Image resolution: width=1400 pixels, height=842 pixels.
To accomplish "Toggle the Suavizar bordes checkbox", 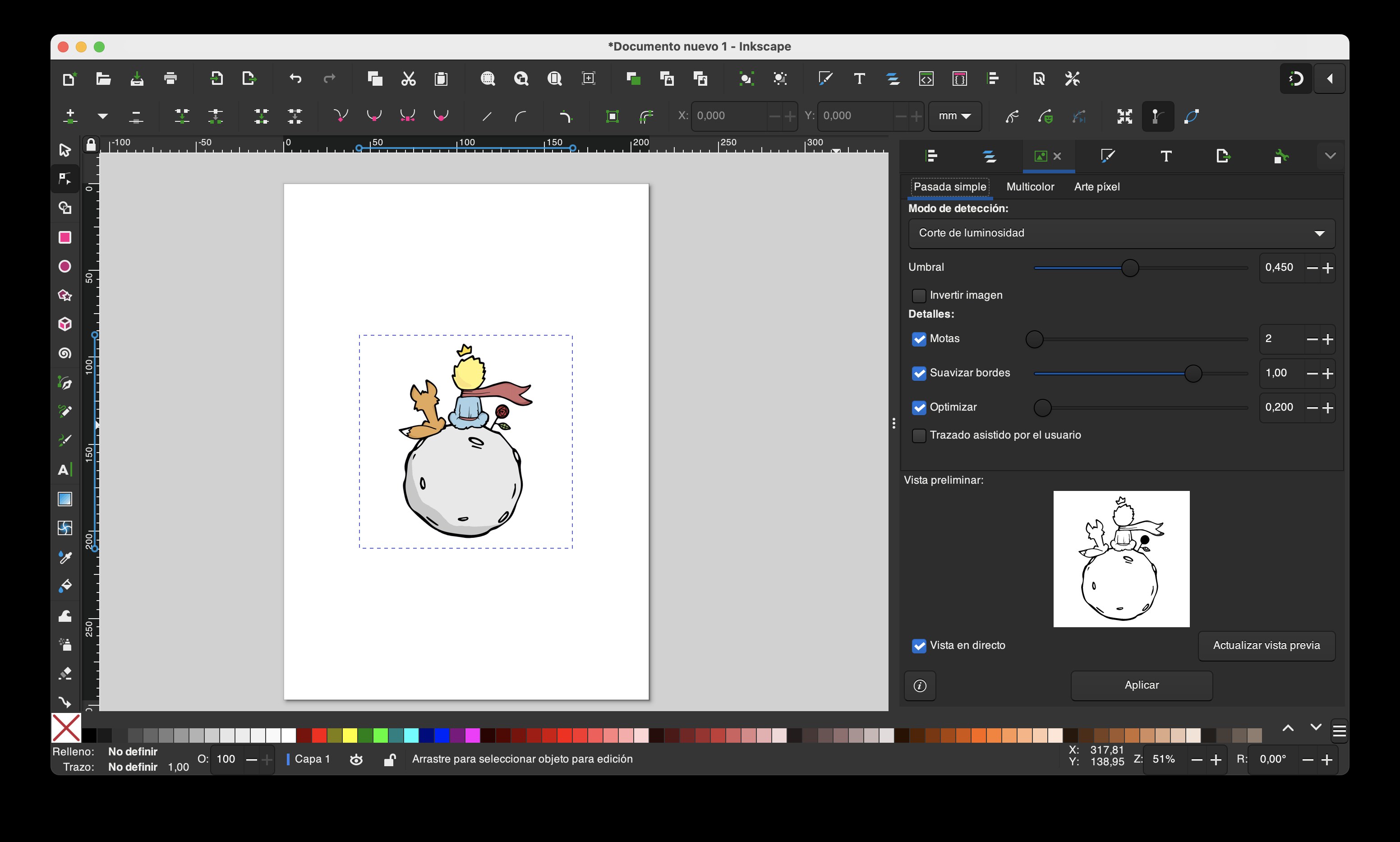I will pos(919,373).
